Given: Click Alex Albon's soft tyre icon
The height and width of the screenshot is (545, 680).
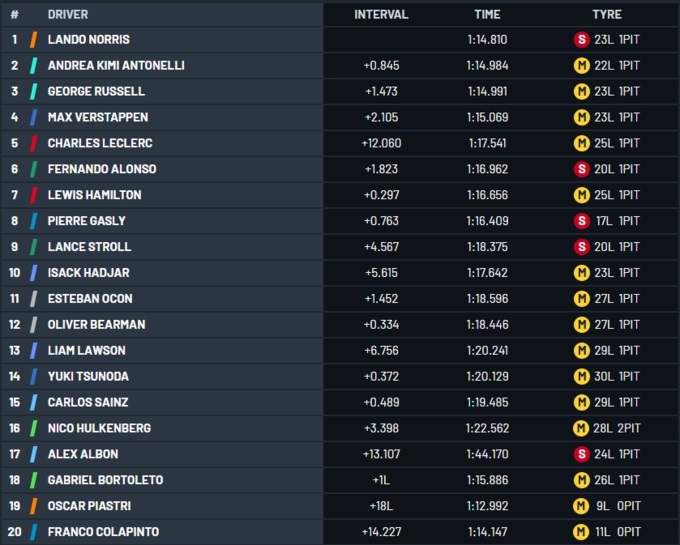Looking at the screenshot, I should pyautogui.click(x=579, y=454).
